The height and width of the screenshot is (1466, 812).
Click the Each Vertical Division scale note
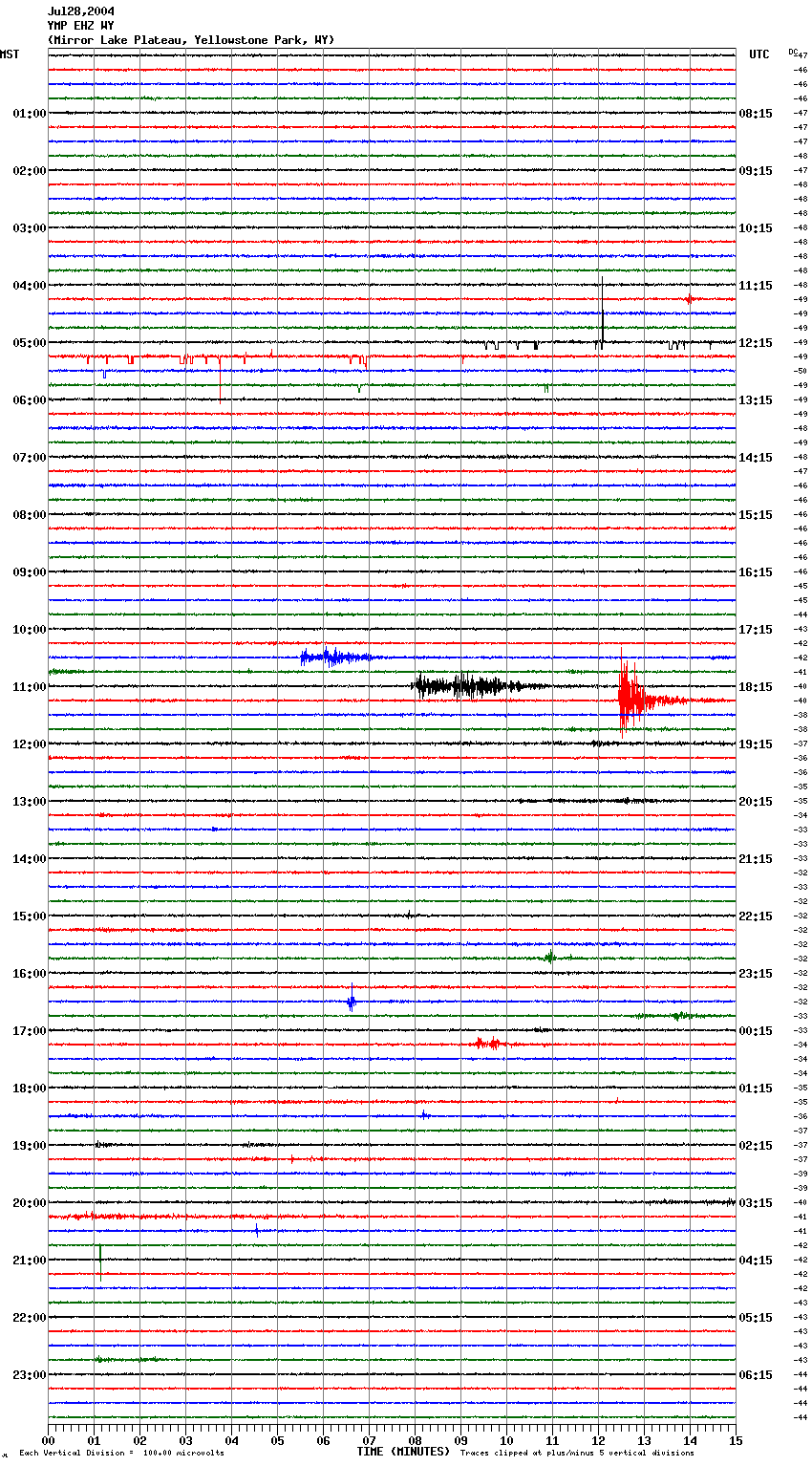[121, 1454]
